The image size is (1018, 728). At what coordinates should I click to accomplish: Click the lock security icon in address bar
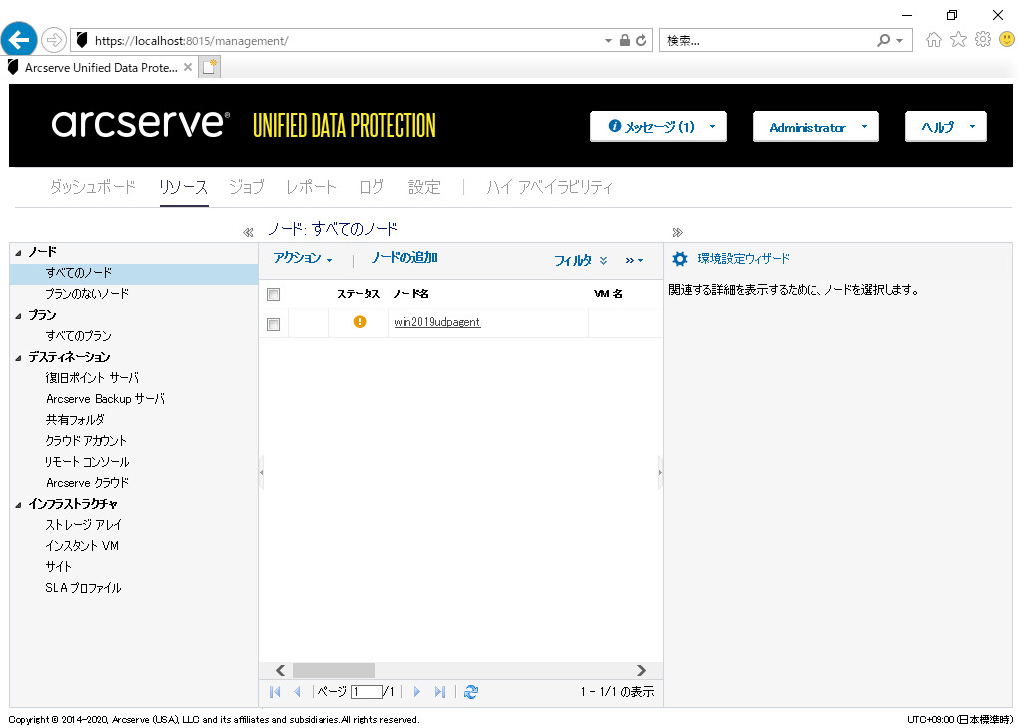tap(625, 40)
